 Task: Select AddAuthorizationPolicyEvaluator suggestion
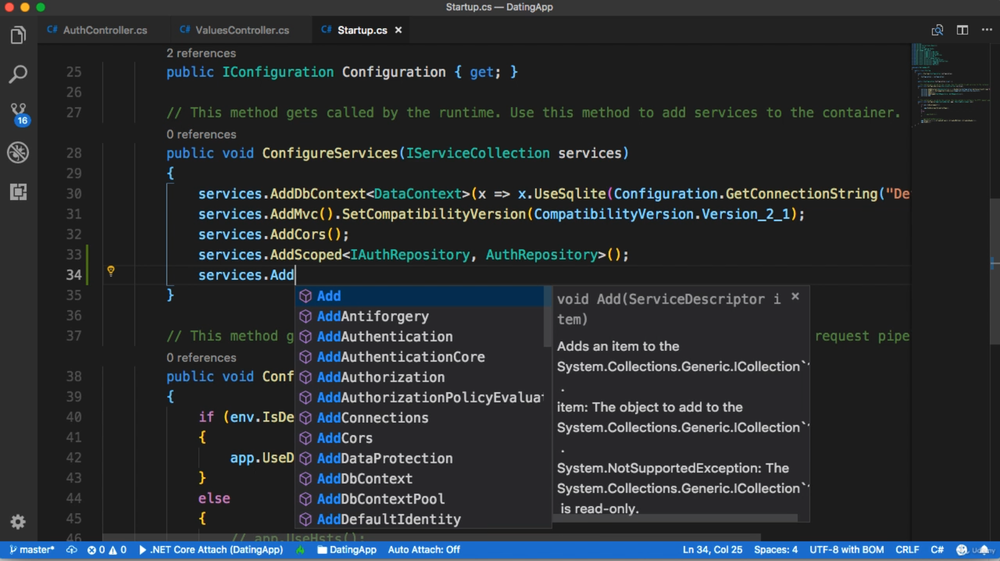(419, 398)
